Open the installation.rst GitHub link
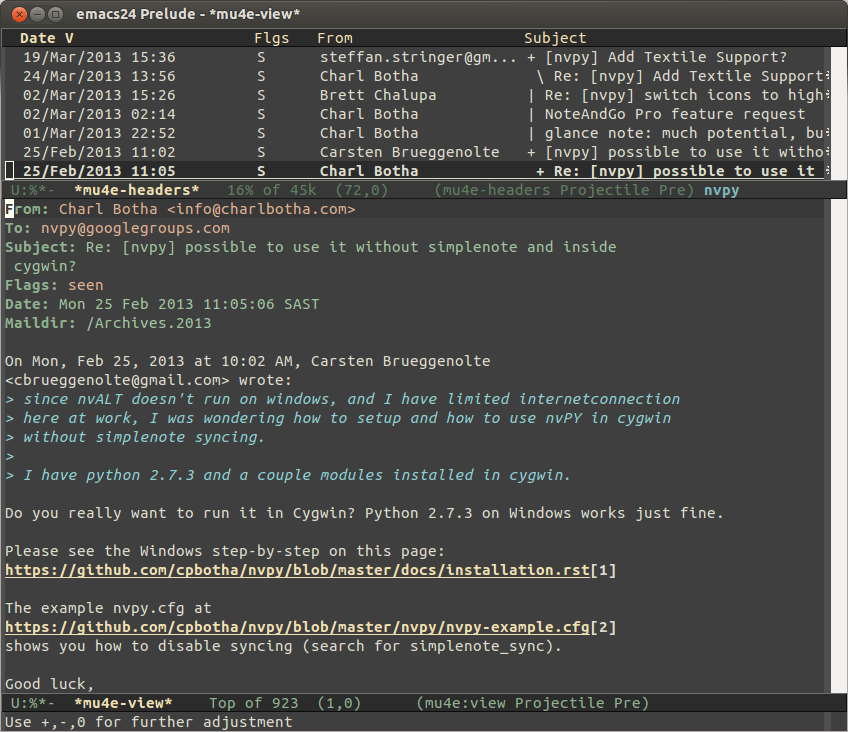Image resolution: width=848 pixels, height=732 pixels. pos(297,570)
